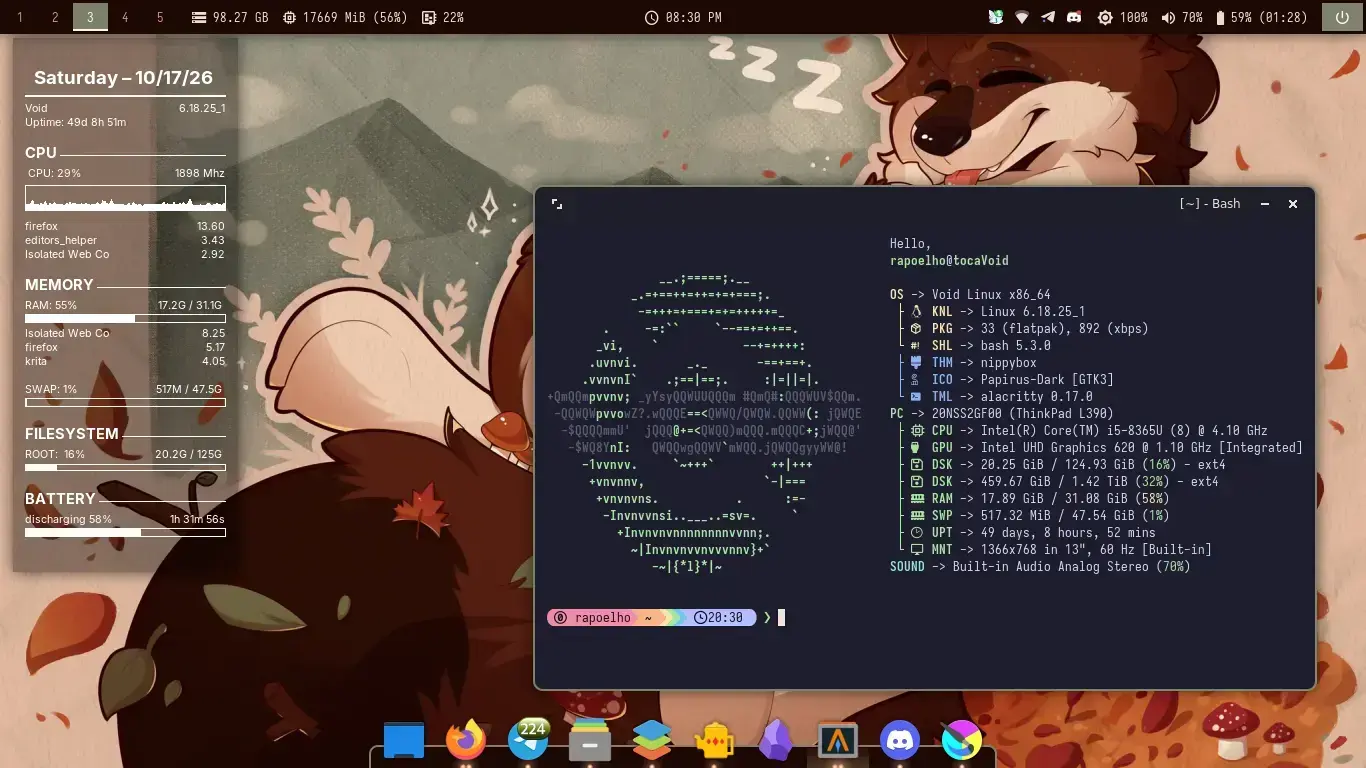Click "rapoelho@tocaVoid" in the terminal
This screenshot has width=1366, height=768.
[x=949, y=261]
